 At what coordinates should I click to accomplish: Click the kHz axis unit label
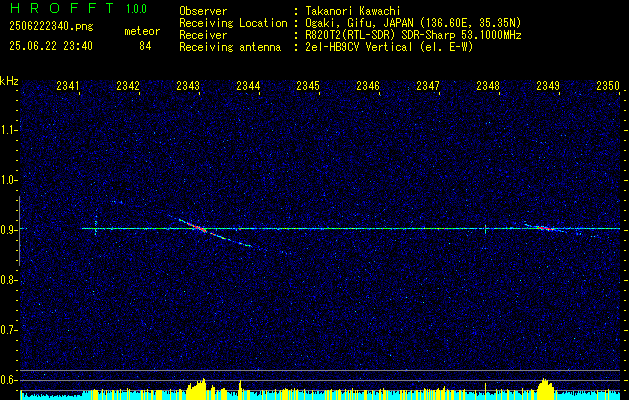click(x=9, y=81)
